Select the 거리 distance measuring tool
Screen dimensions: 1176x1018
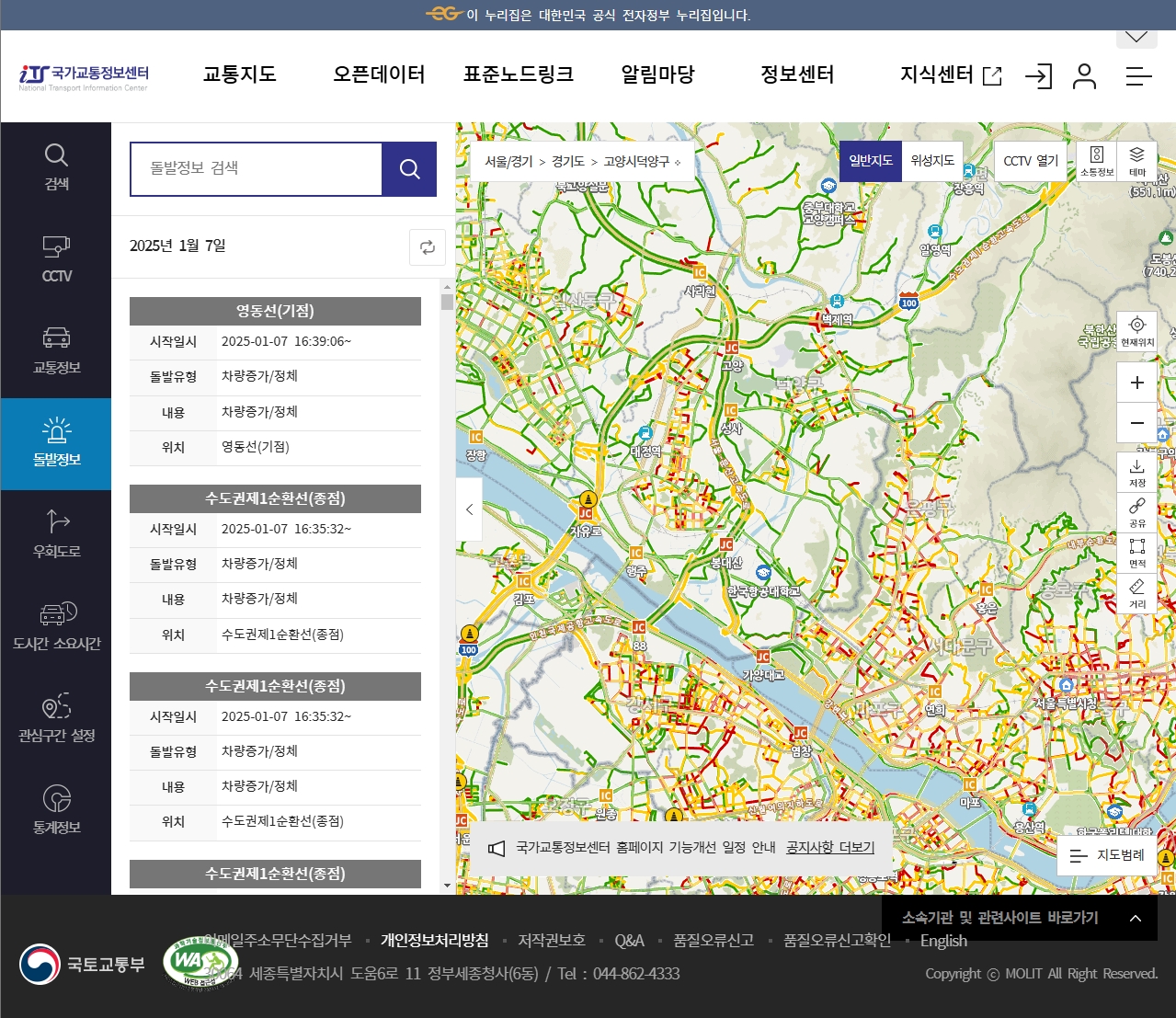[x=1137, y=594]
